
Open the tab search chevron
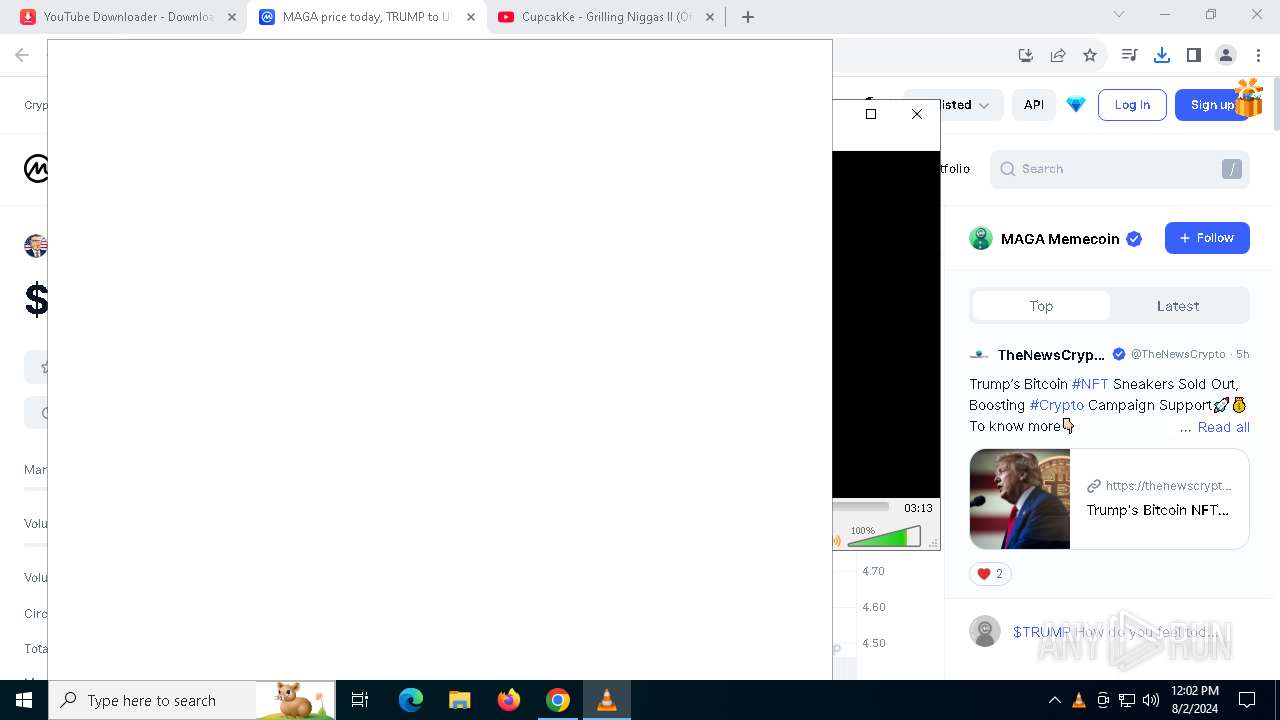1119,15
